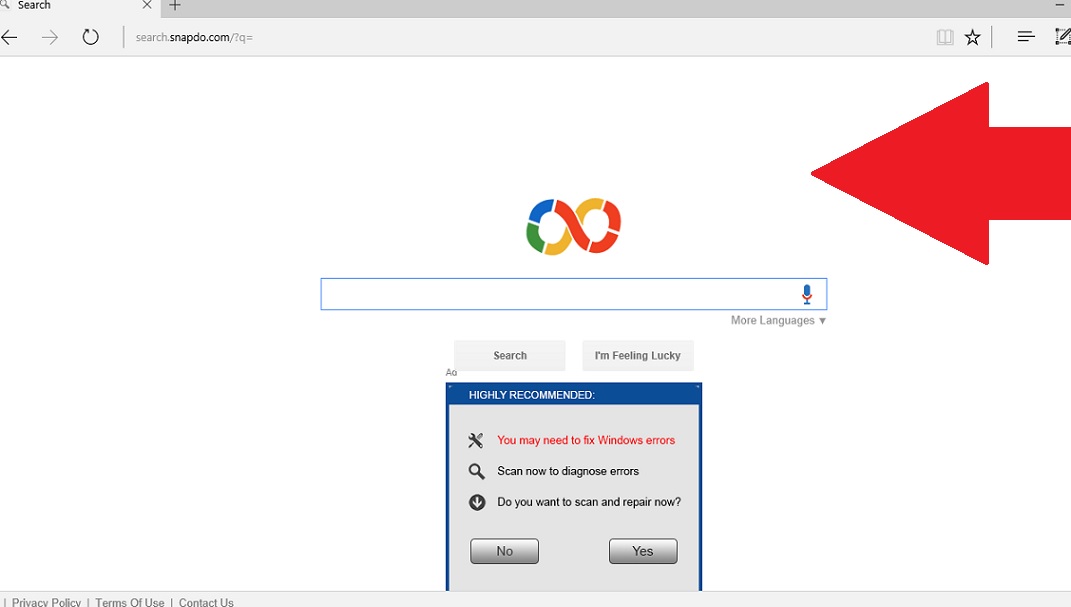Click the back navigation arrow

(x=10, y=37)
